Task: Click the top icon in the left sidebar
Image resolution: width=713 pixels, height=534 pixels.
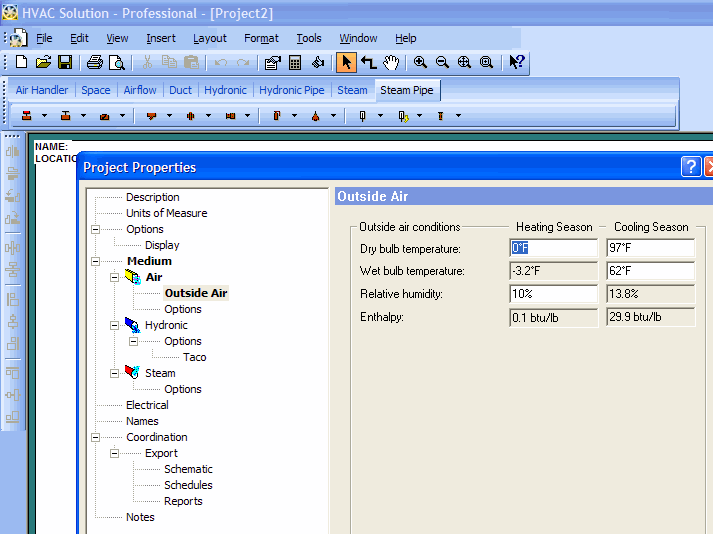Action: click(x=12, y=151)
